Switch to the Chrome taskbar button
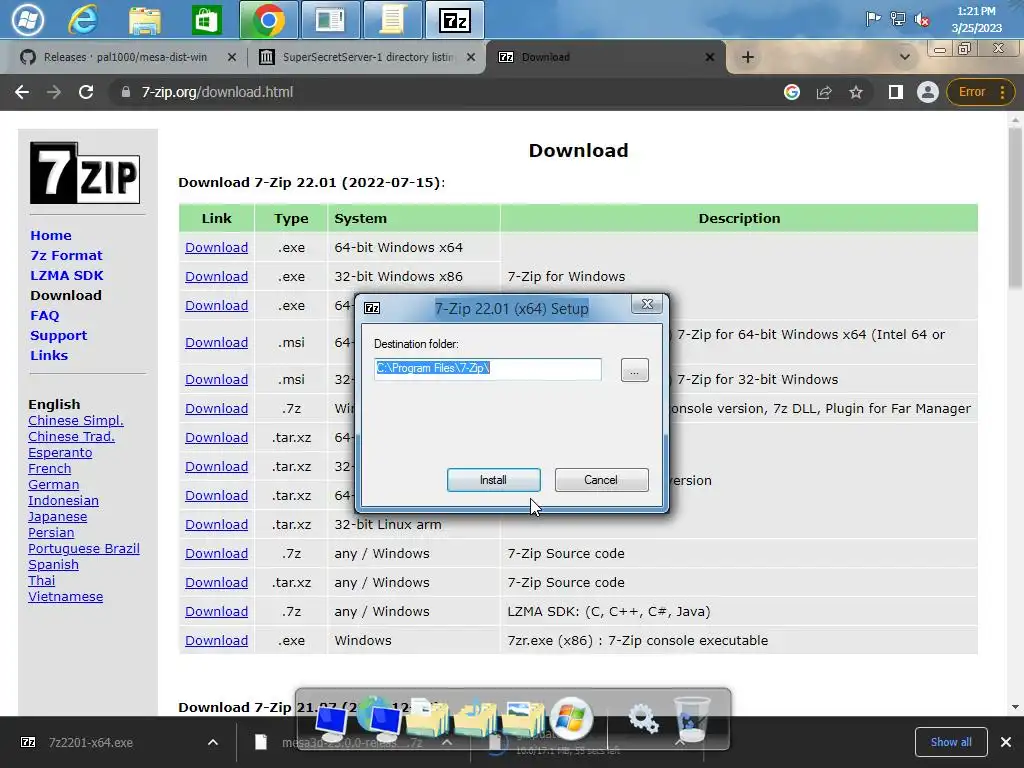Image resolution: width=1024 pixels, height=768 pixels. click(268, 20)
